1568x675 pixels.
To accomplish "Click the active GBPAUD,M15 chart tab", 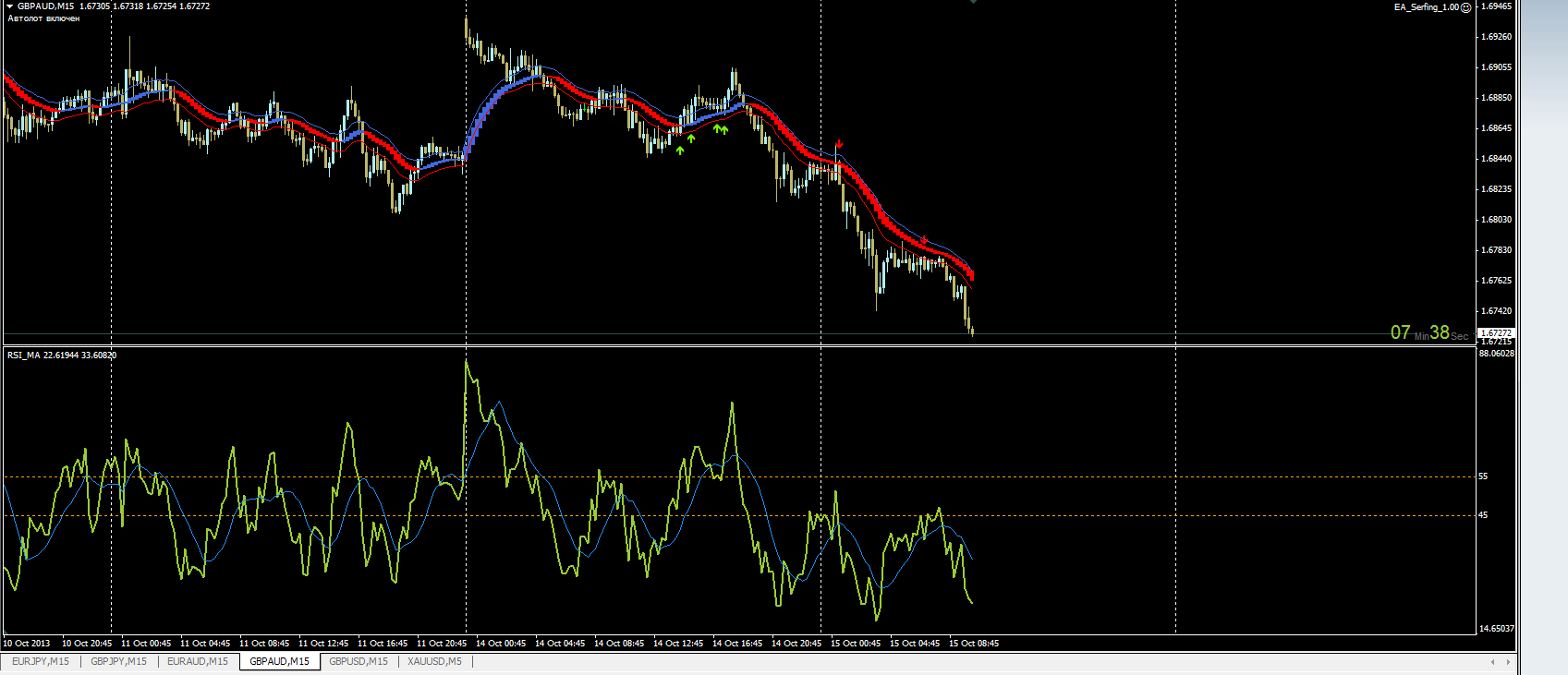I will tap(279, 661).
